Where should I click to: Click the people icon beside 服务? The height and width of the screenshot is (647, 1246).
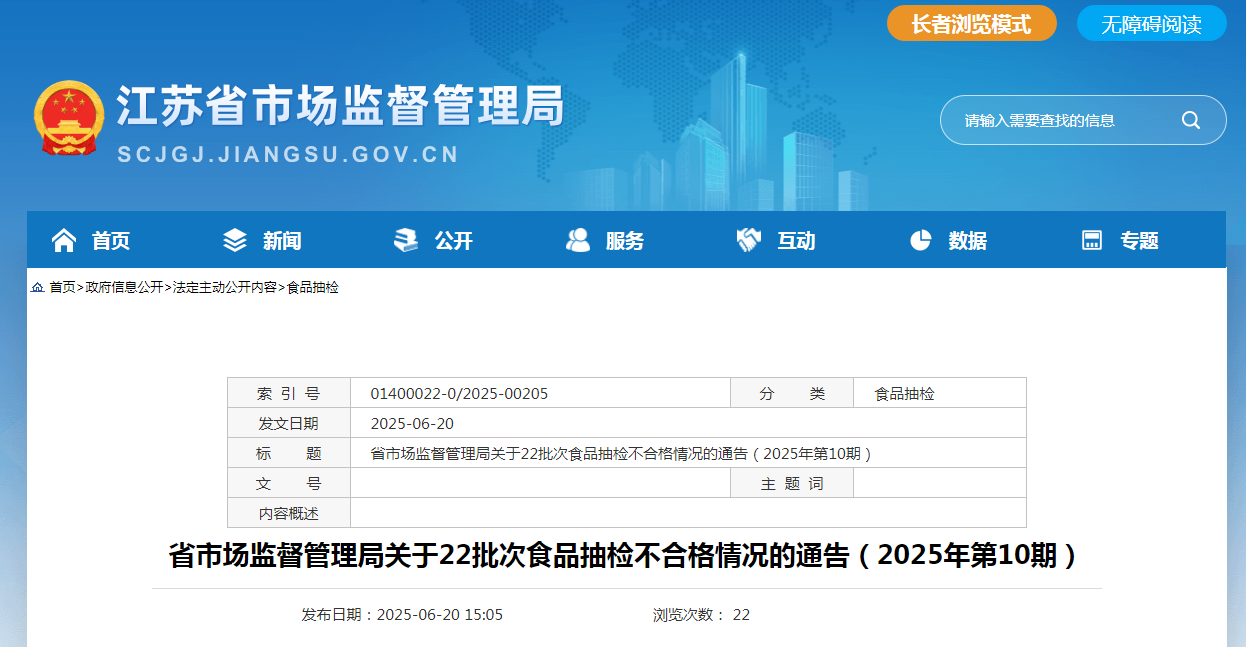[578, 240]
